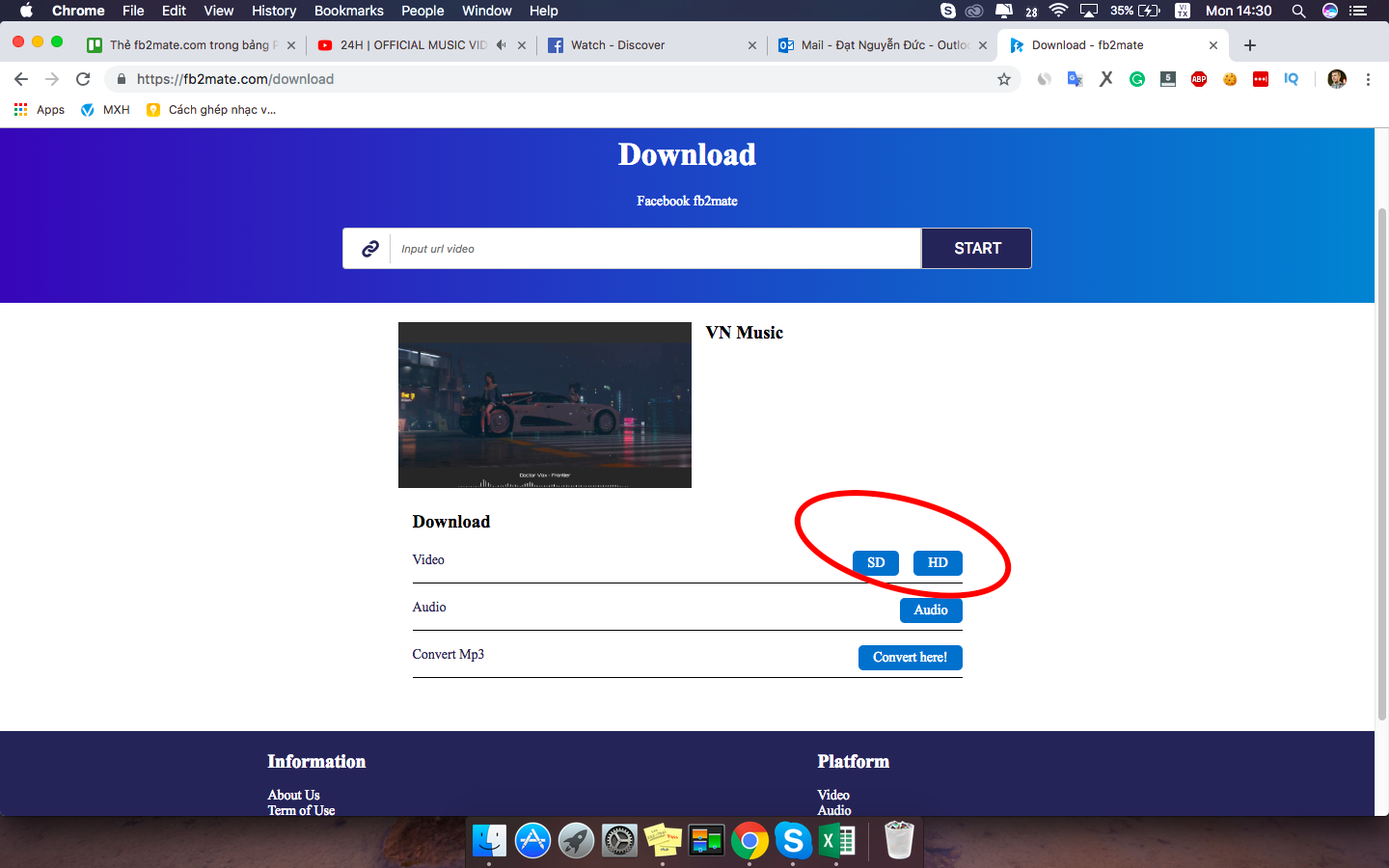Download video in SD quality
Viewport: 1389px width, 868px height.
876,562
